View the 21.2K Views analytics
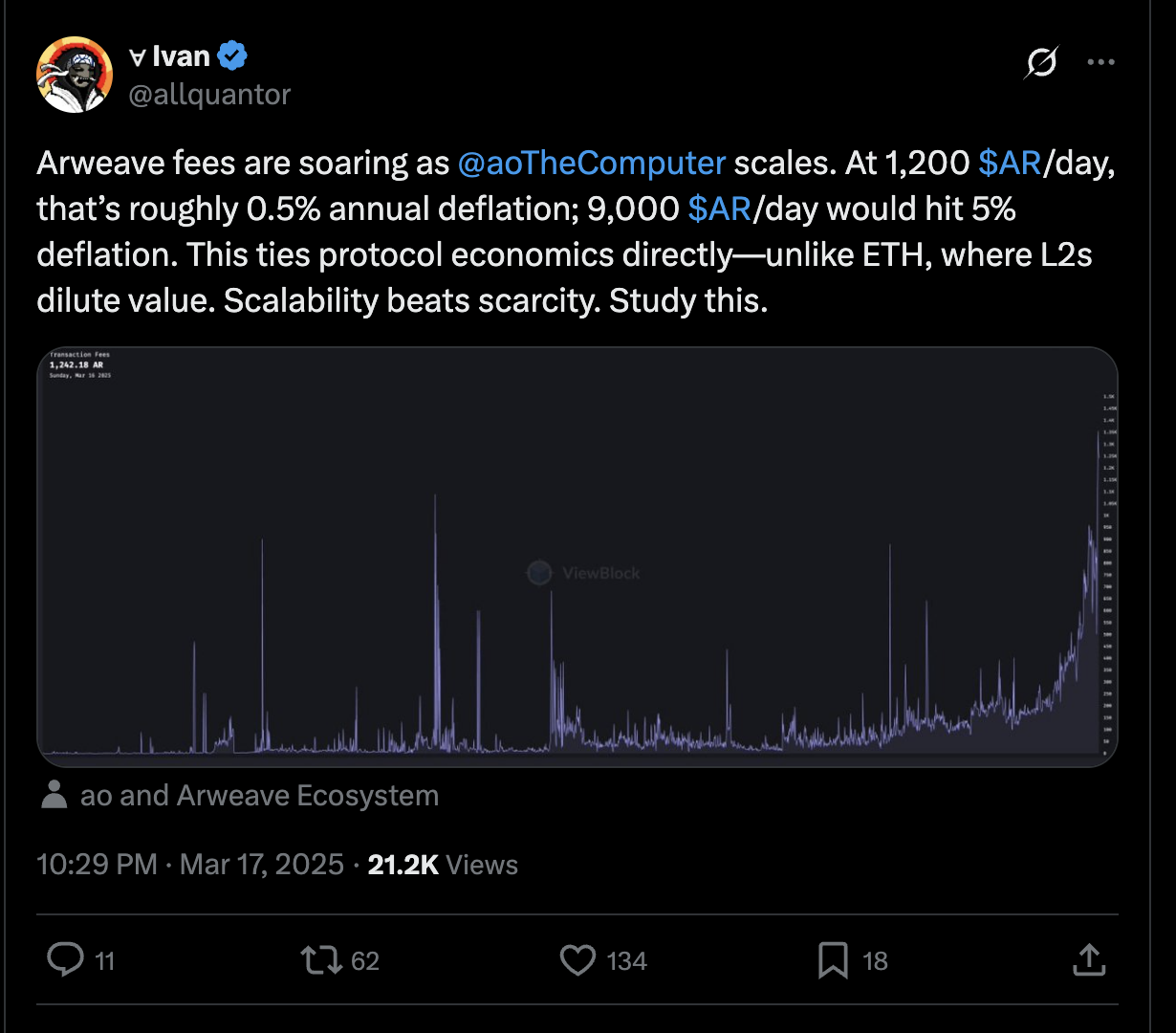This screenshot has height=1033, width=1176. (x=443, y=865)
